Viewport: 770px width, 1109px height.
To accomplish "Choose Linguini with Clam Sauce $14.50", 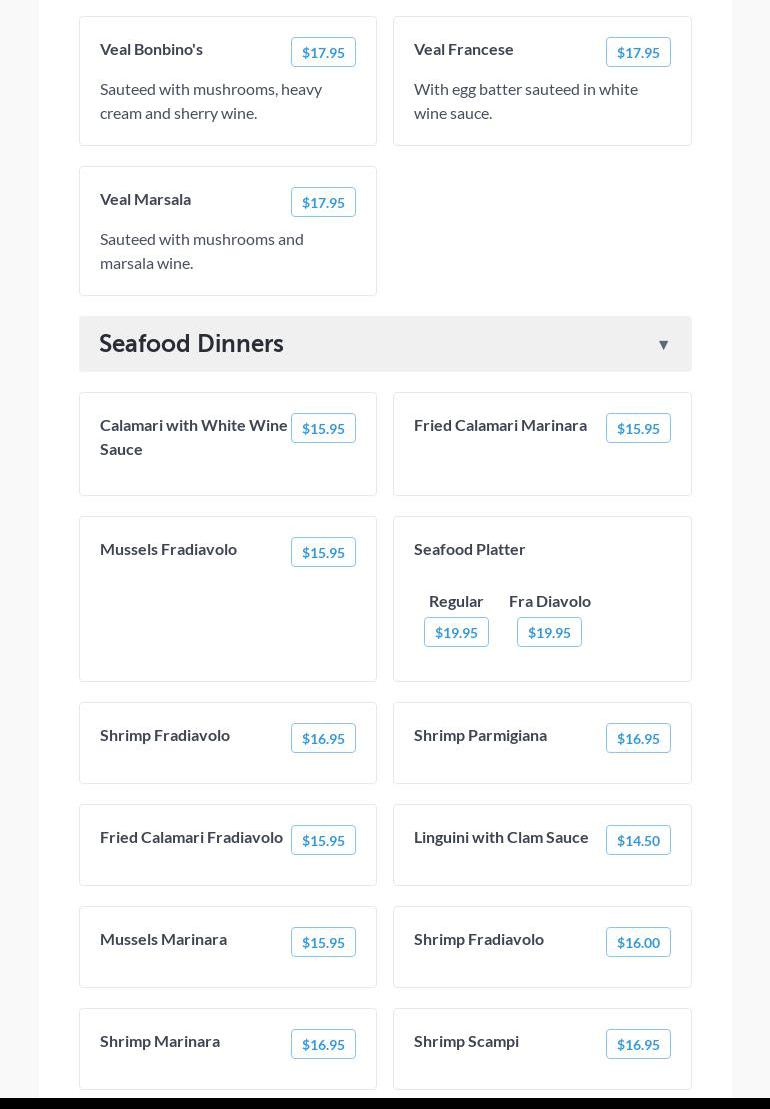I will 638,841.
